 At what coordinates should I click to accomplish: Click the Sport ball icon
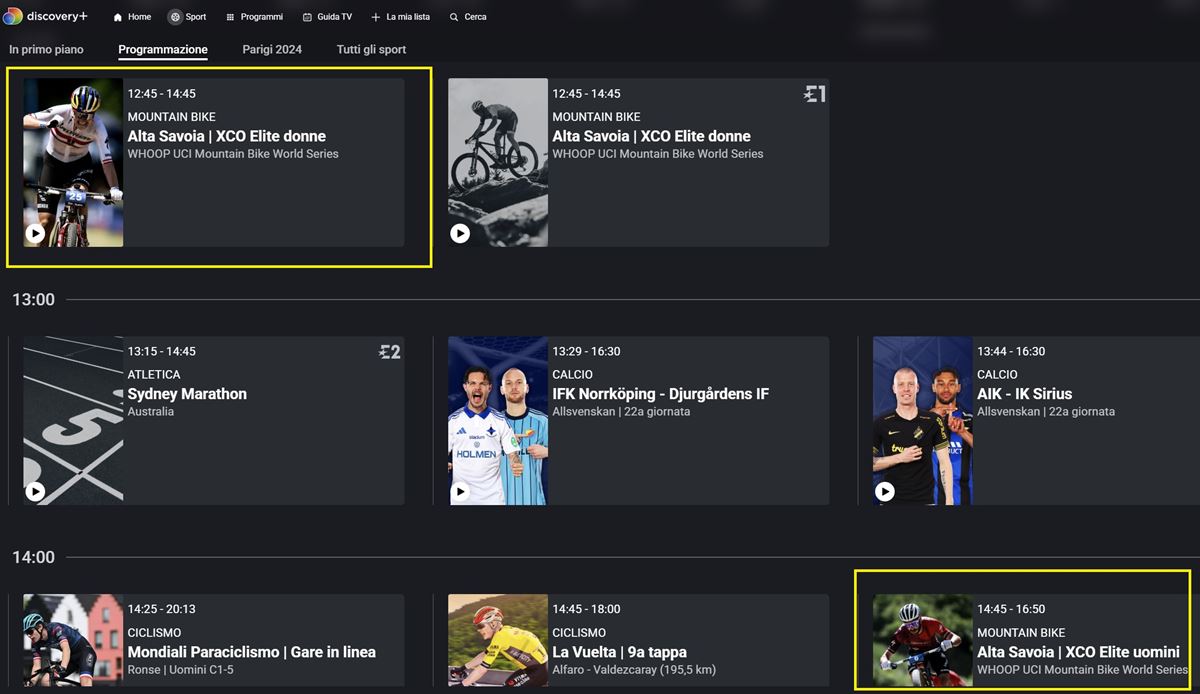pos(175,17)
